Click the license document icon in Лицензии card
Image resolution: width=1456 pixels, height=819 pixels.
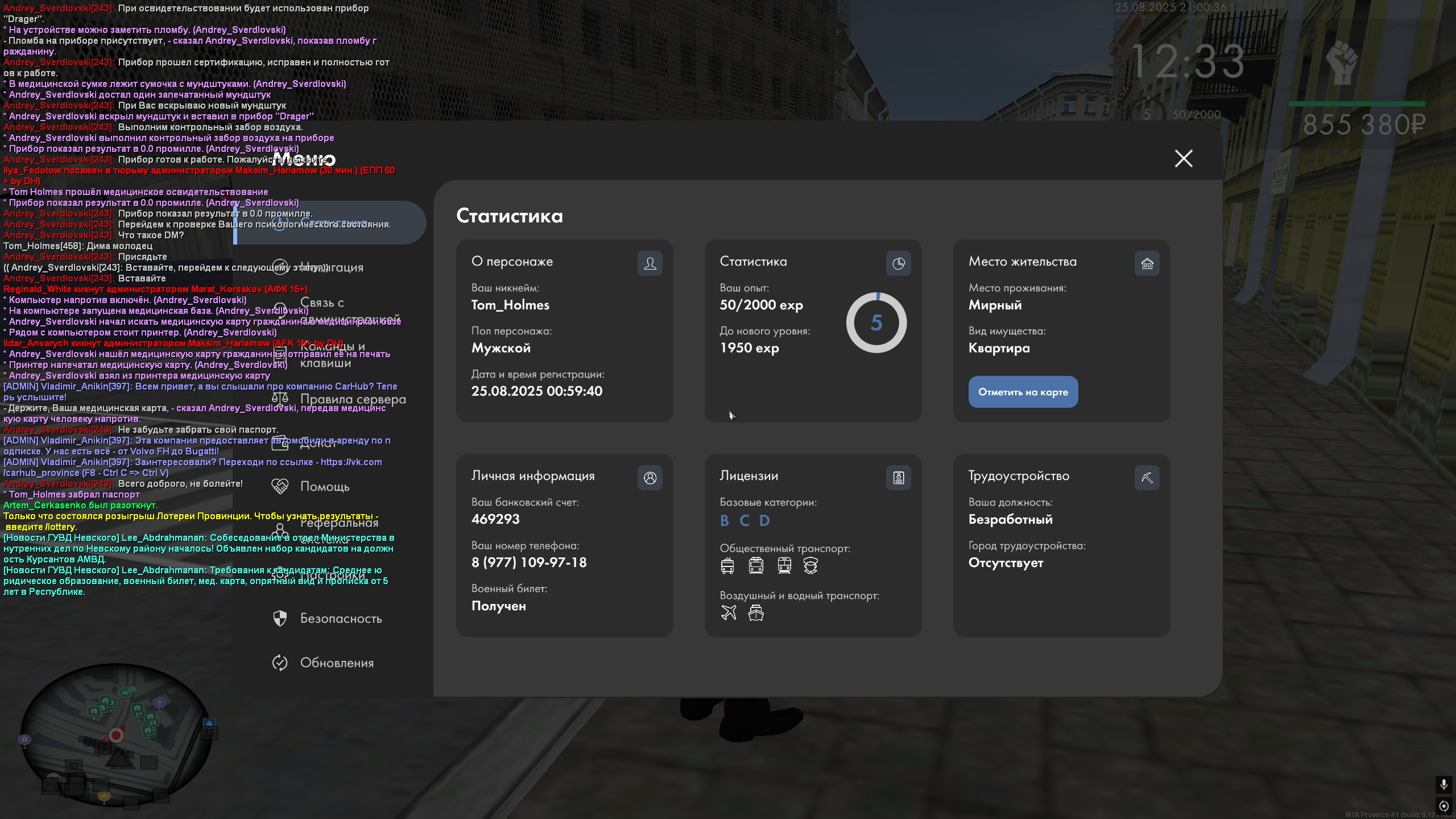pyautogui.click(x=898, y=478)
